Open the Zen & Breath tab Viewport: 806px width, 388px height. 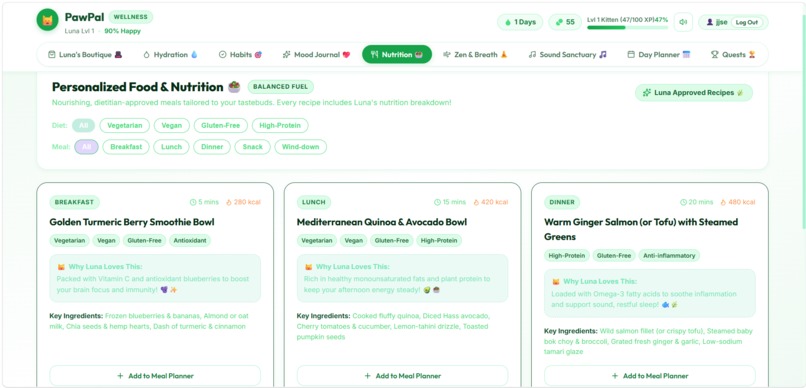point(475,54)
